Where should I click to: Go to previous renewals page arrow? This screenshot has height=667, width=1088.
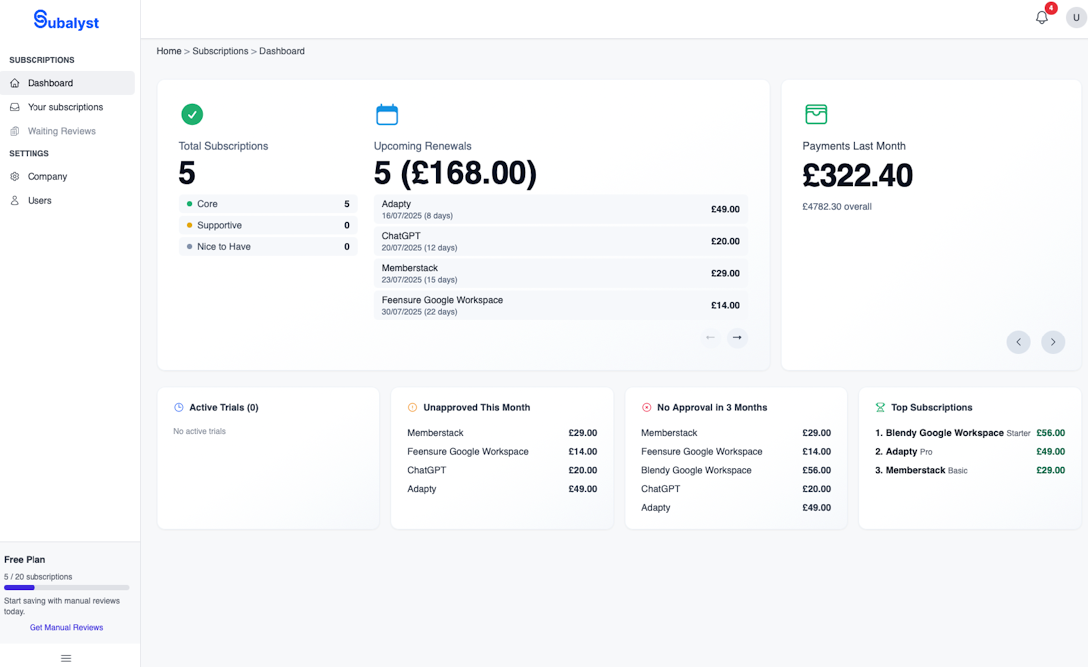(x=710, y=337)
